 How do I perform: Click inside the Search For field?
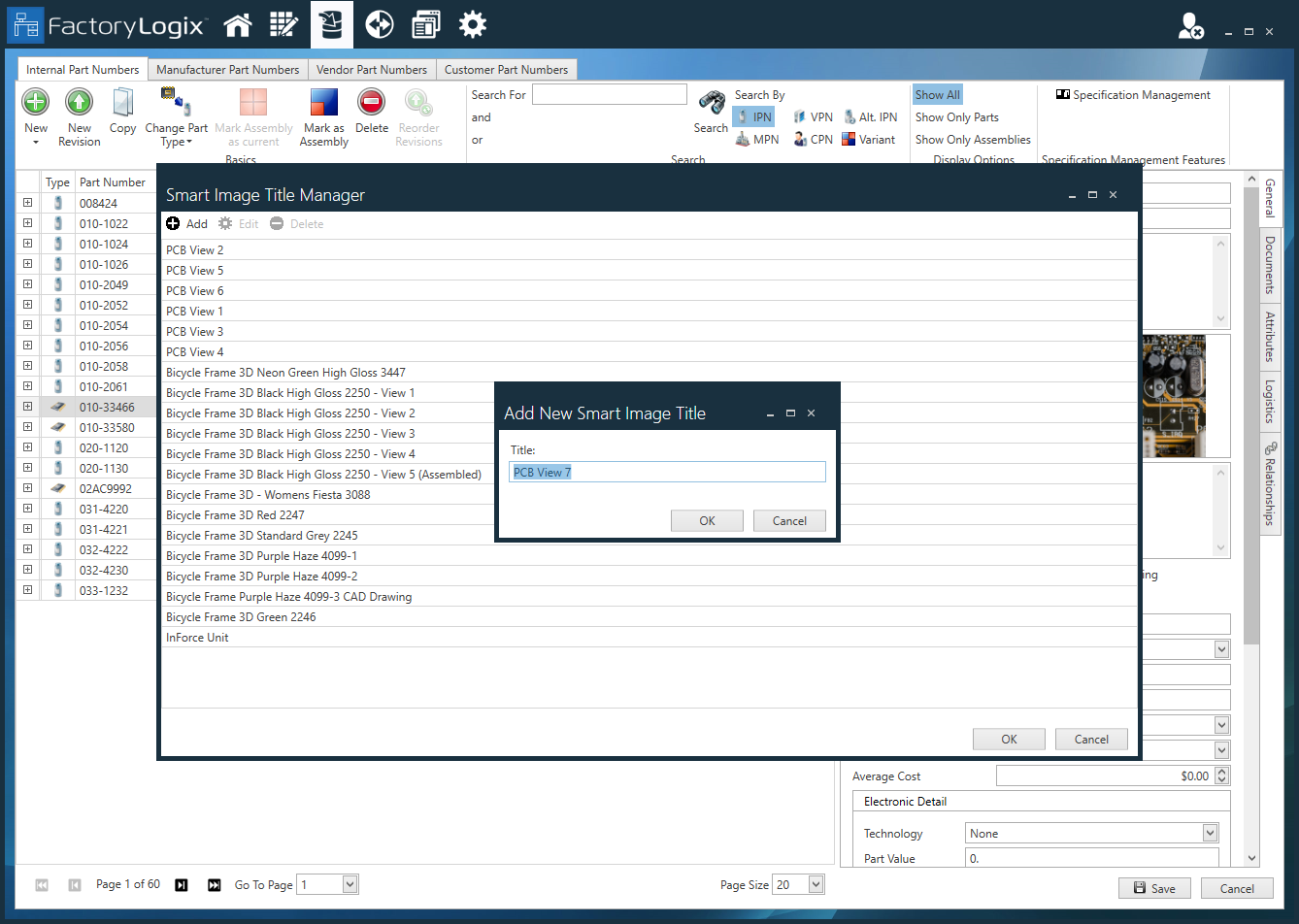click(610, 94)
